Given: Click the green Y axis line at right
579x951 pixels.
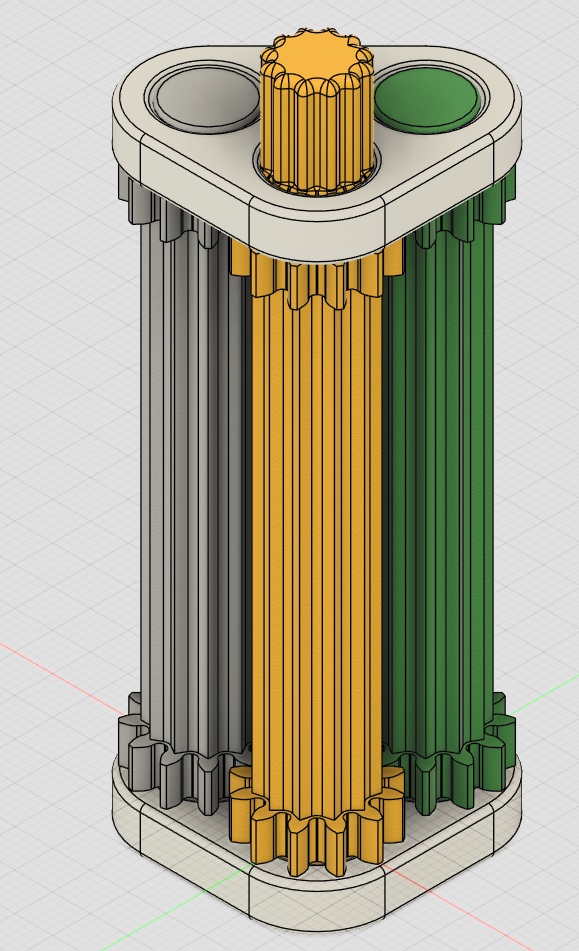Looking at the screenshot, I should tap(546, 690).
